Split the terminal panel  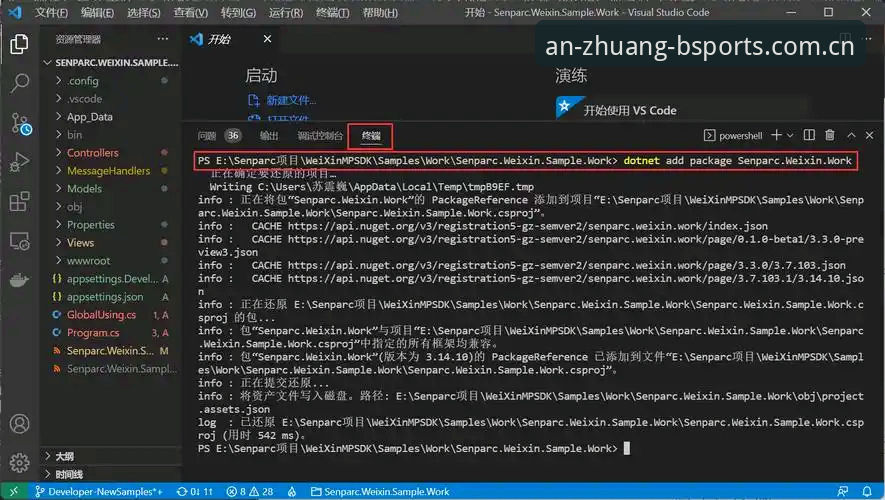pyautogui.click(x=809, y=135)
